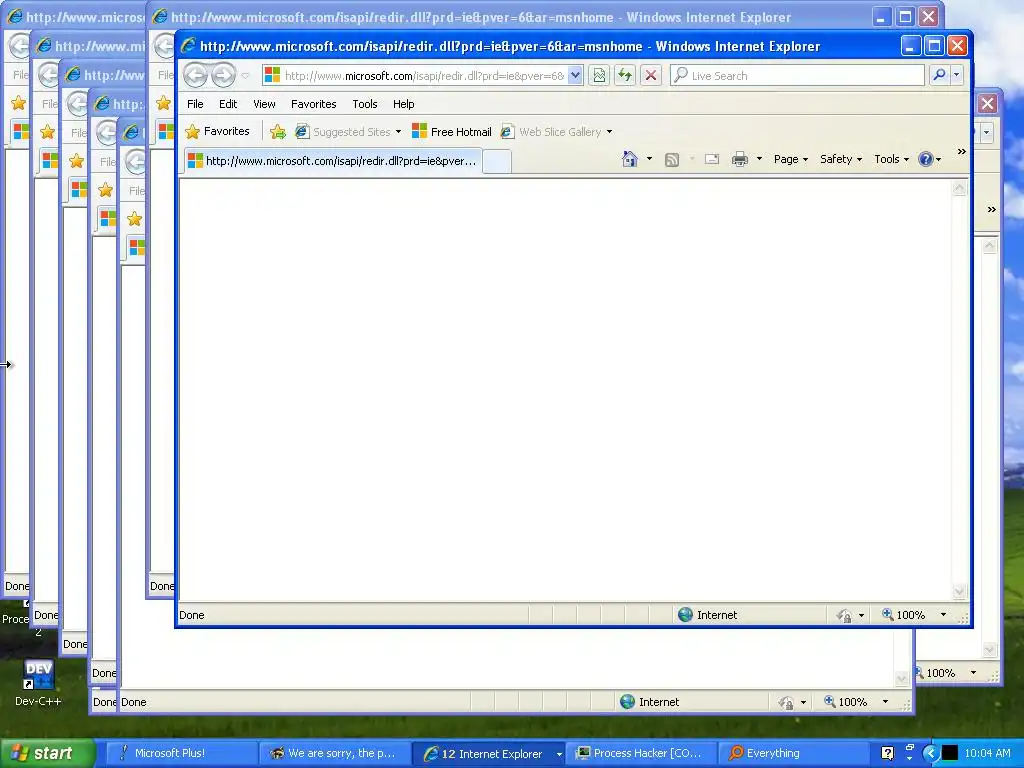Toggle Compatibility View icon
Image resolution: width=1024 pixels, height=768 pixels.
(599, 76)
